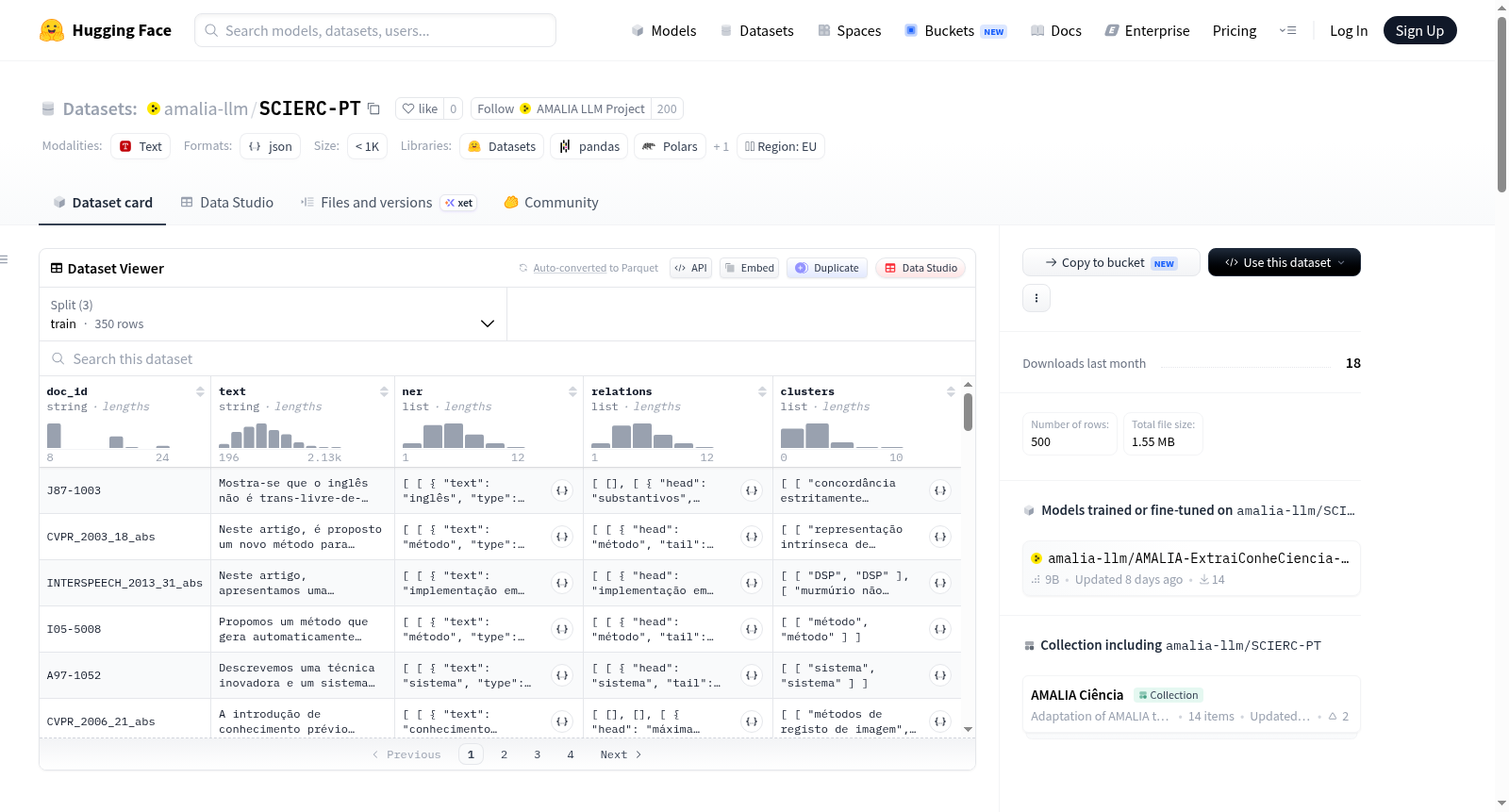
Task: Click the clusters lengths histogram
Action: pos(842,435)
